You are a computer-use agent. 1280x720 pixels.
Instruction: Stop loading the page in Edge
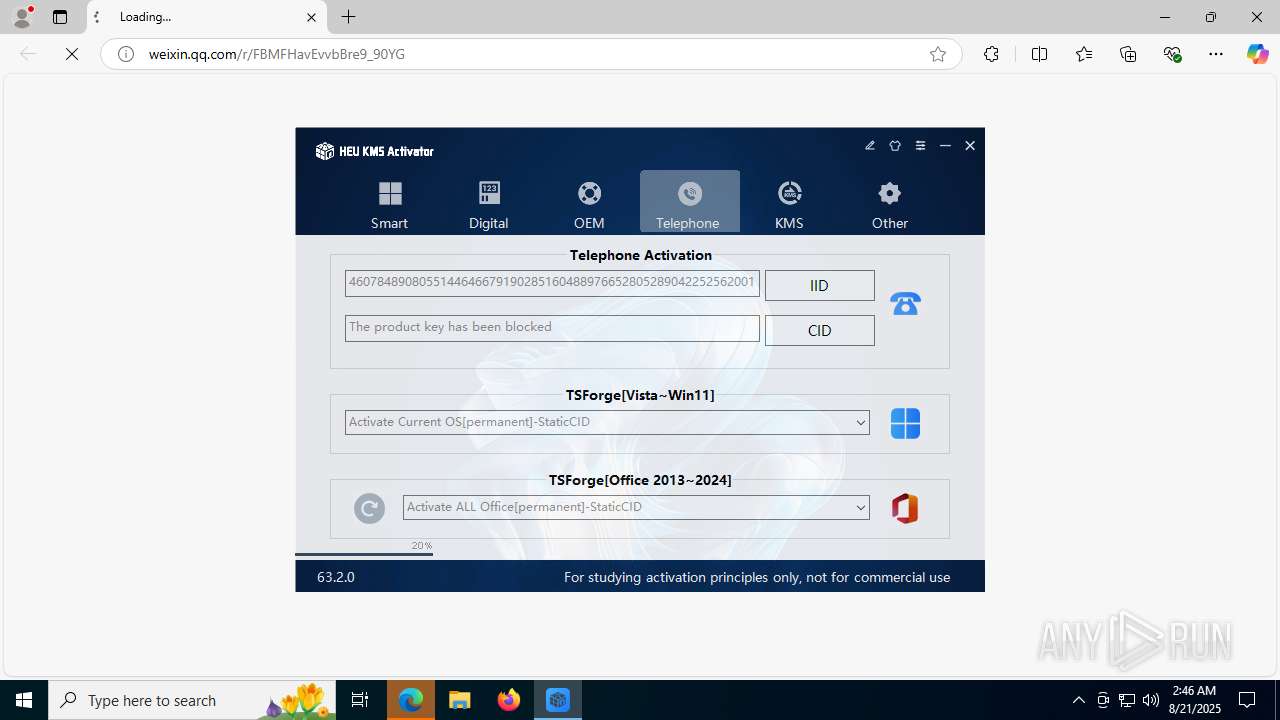(72, 54)
